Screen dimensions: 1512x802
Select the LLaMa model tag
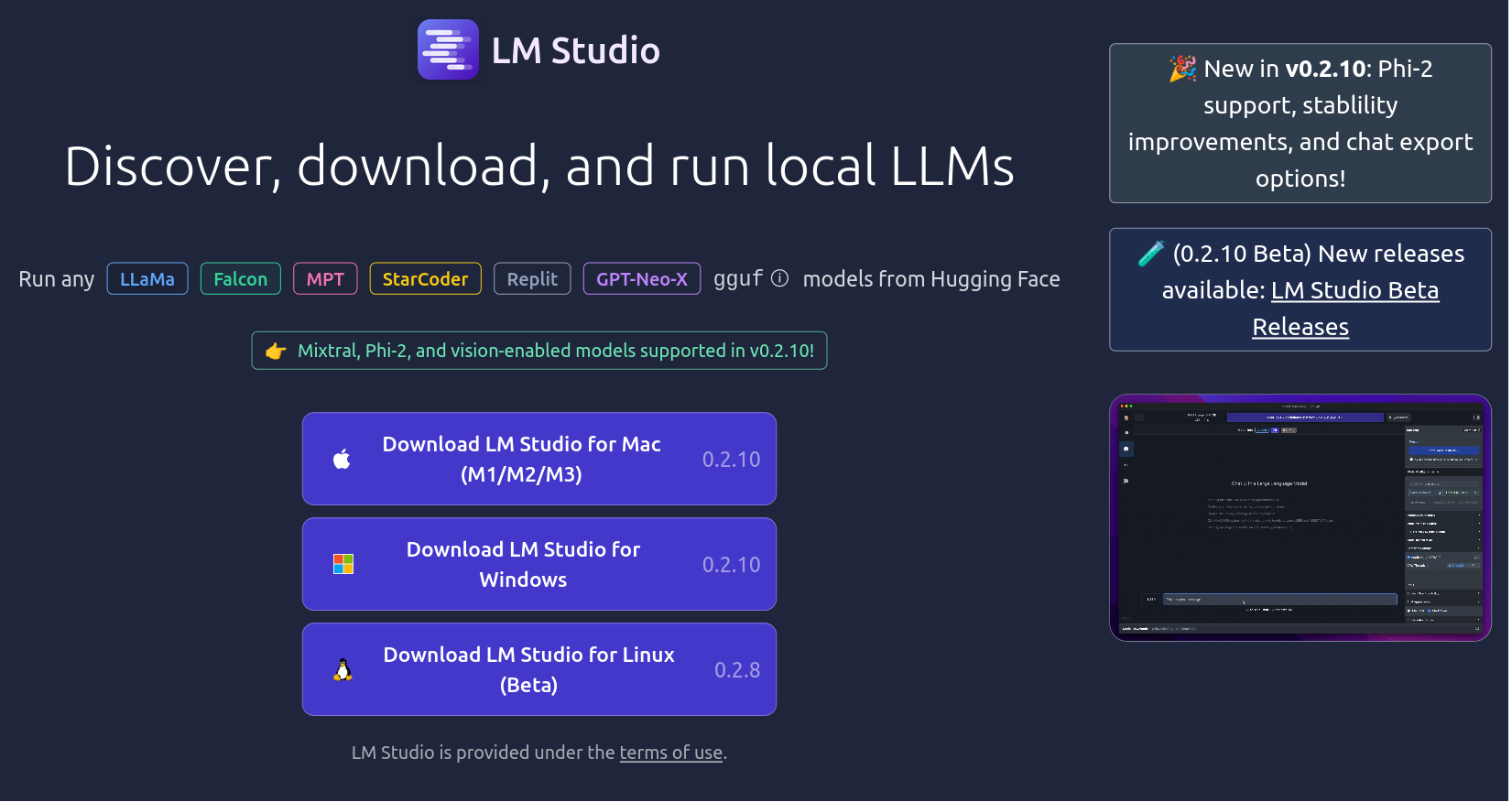pos(147,279)
